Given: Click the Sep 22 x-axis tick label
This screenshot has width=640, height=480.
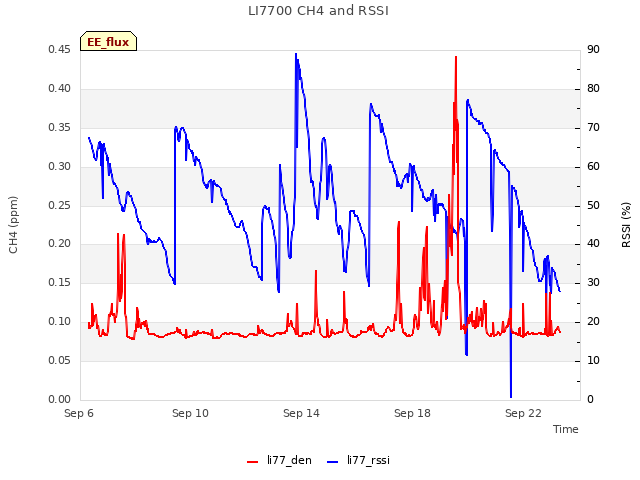Looking at the screenshot, I should [523, 413].
